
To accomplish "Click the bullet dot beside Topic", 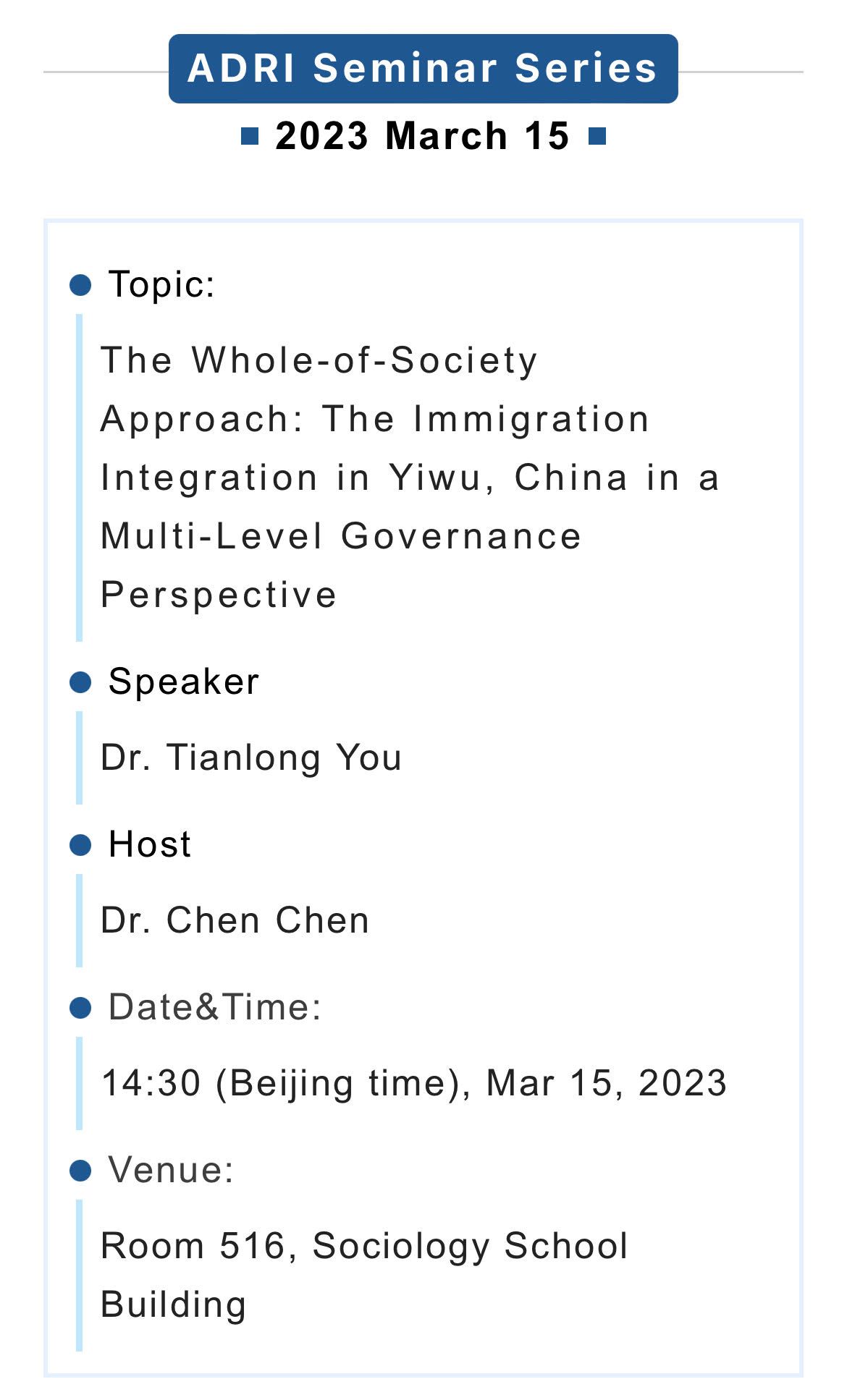I will pos(80,284).
